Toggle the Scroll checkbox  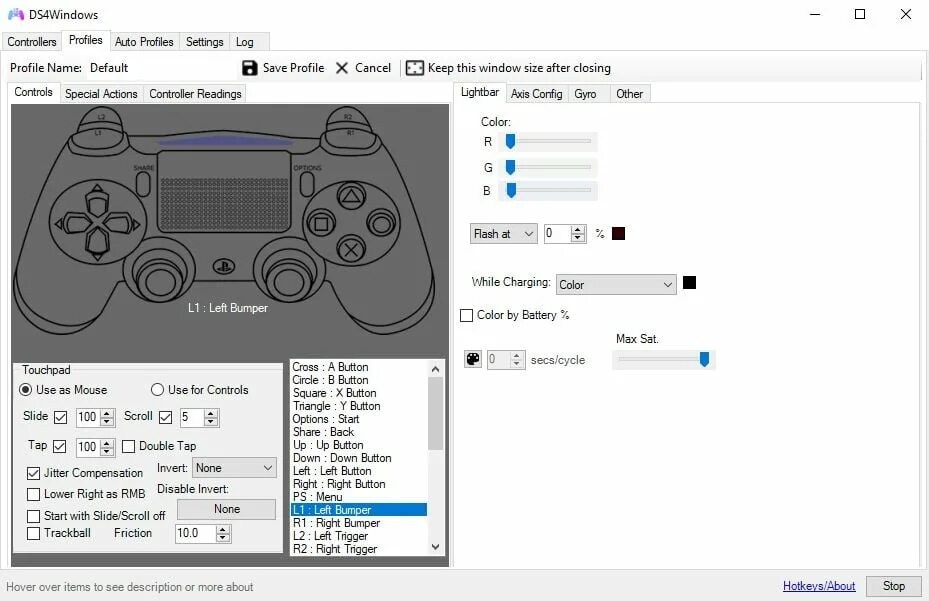165,417
